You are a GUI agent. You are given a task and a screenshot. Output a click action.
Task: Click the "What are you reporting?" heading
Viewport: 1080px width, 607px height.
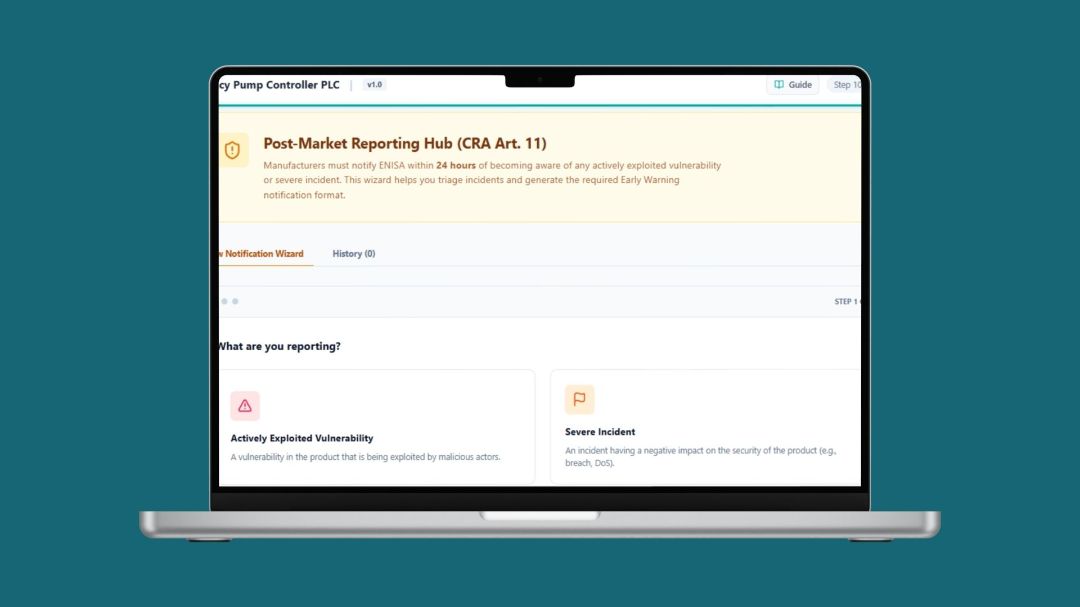(280, 346)
